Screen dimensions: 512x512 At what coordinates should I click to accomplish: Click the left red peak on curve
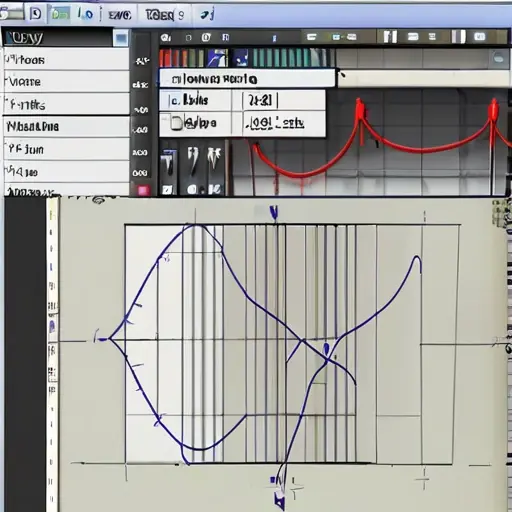pyautogui.click(x=360, y=110)
